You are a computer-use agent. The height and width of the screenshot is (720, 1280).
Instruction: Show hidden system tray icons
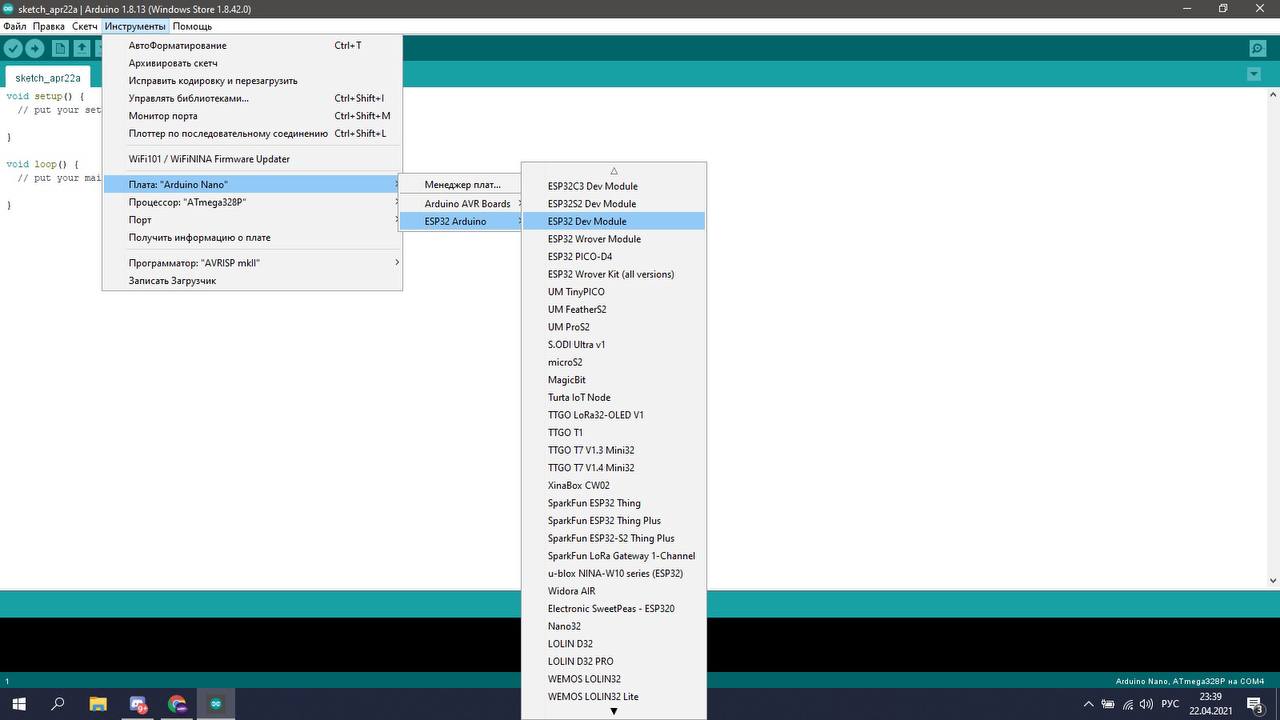point(1088,704)
